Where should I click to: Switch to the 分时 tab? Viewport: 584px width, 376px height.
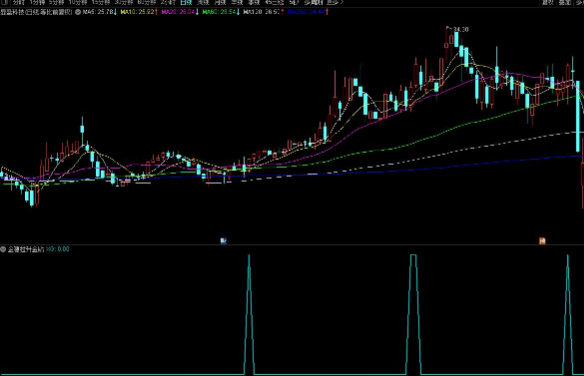pos(18,2)
